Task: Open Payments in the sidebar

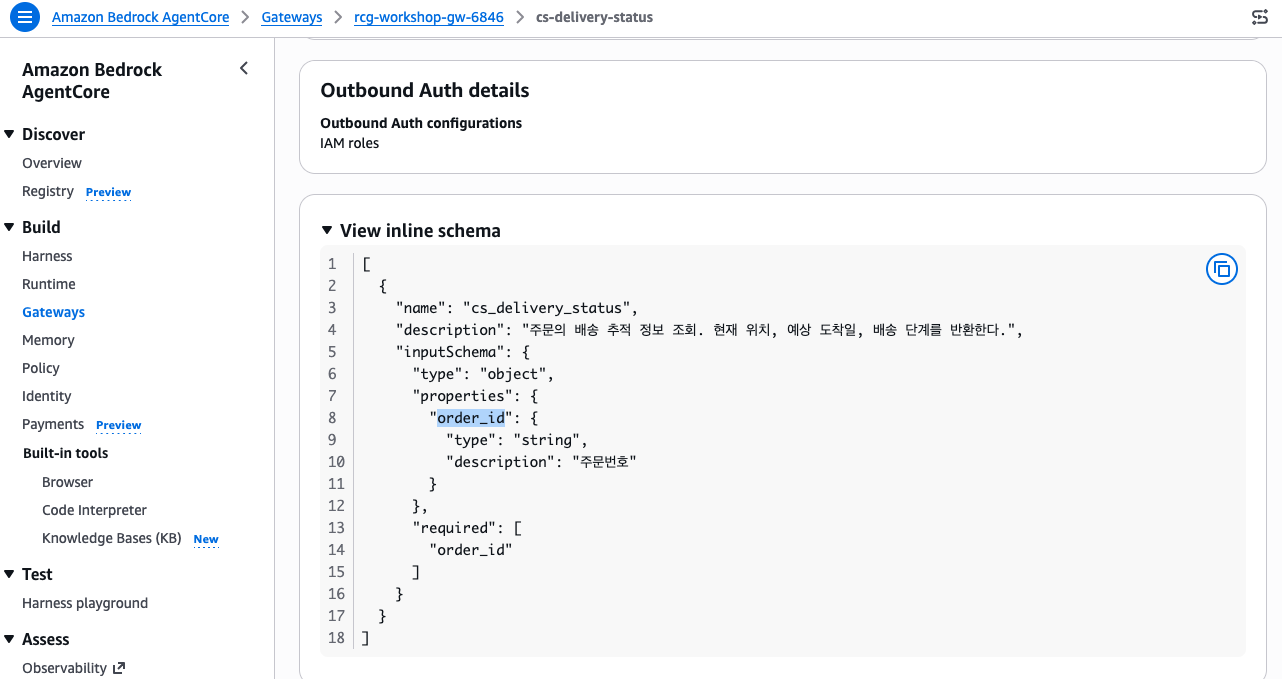Action: click(53, 424)
